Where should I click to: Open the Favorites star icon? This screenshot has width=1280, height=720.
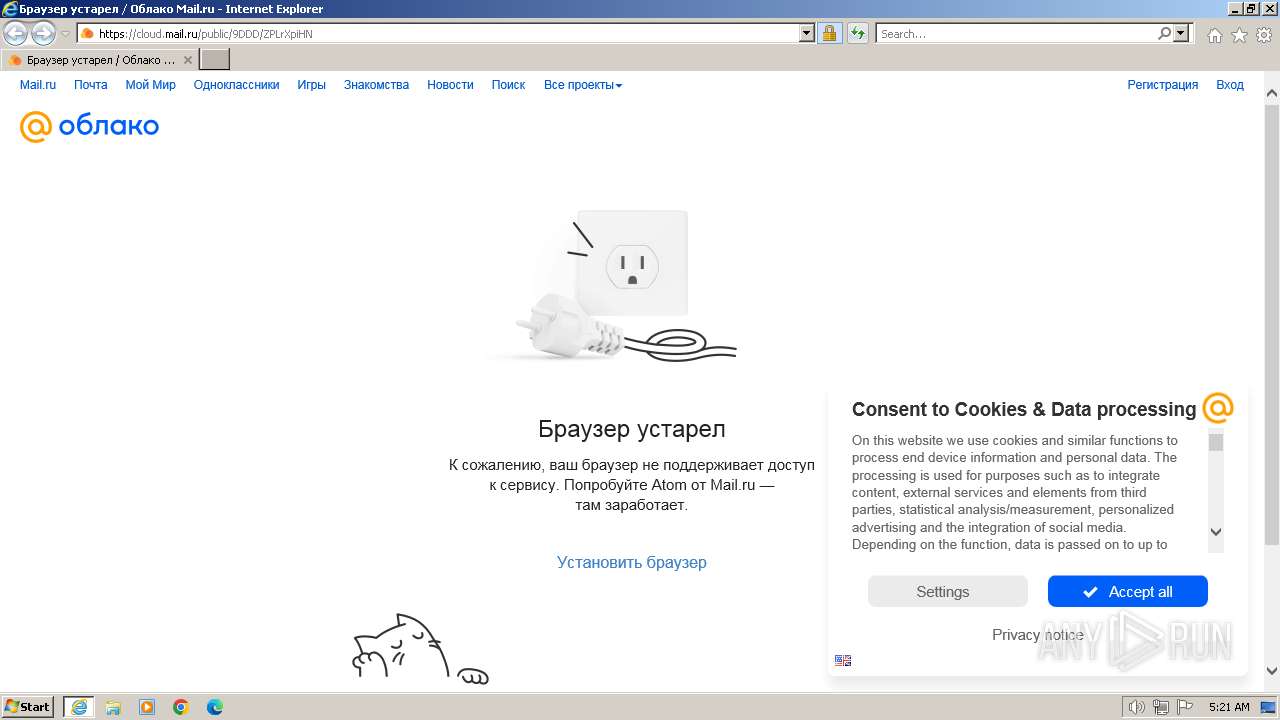point(1239,35)
